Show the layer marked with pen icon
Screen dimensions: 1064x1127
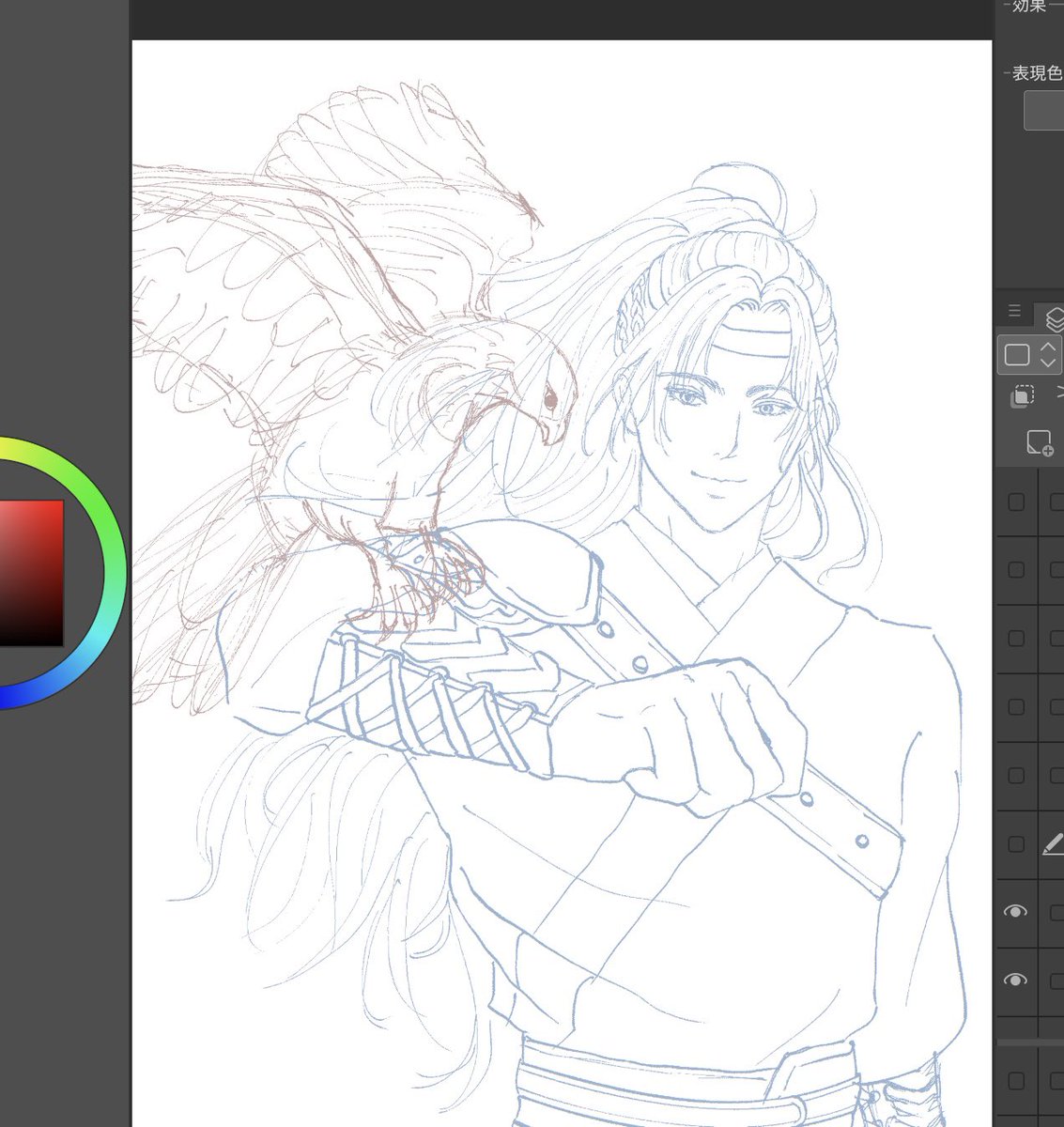pos(1016,844)
